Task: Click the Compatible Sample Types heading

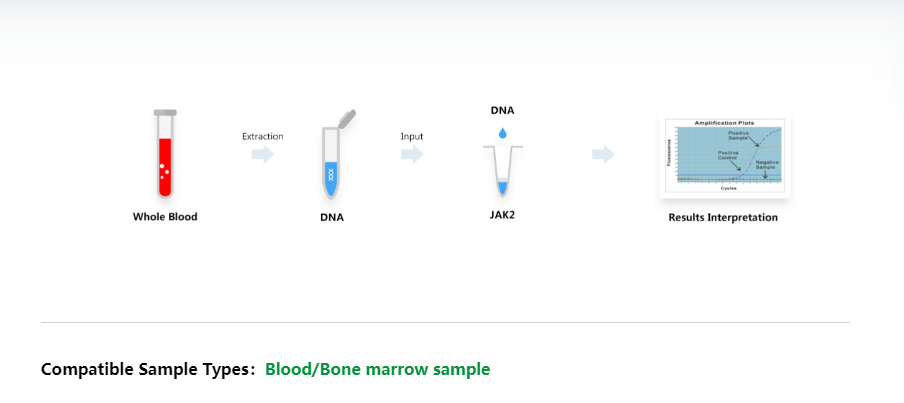Action: 148,369
